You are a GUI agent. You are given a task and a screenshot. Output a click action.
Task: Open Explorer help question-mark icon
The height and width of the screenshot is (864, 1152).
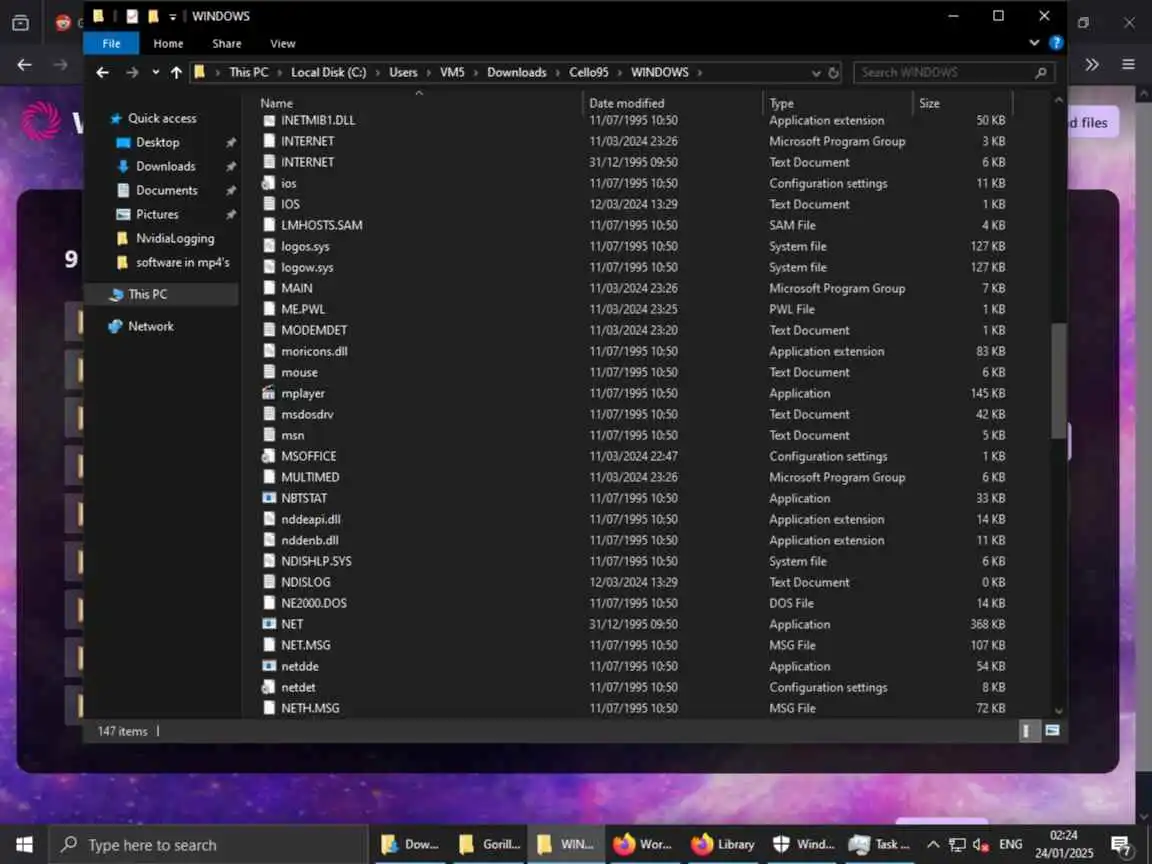(1056, 43)
